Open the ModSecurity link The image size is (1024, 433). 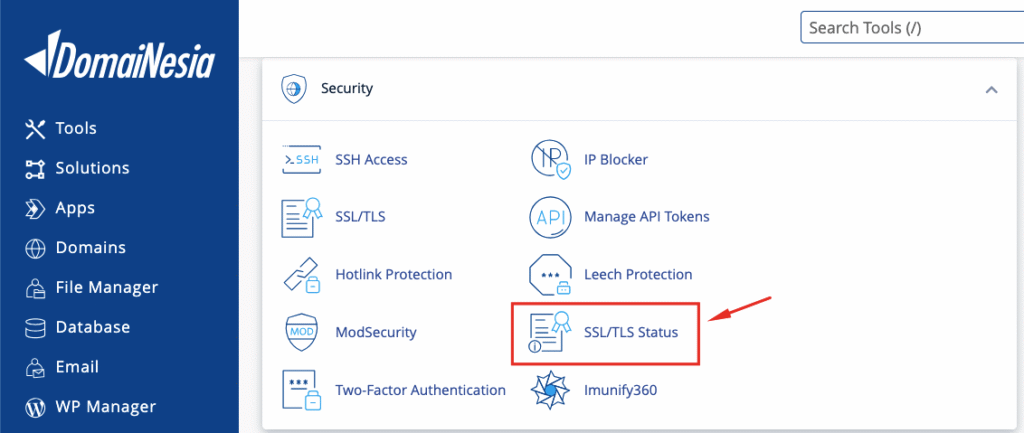tap(376, 333)
